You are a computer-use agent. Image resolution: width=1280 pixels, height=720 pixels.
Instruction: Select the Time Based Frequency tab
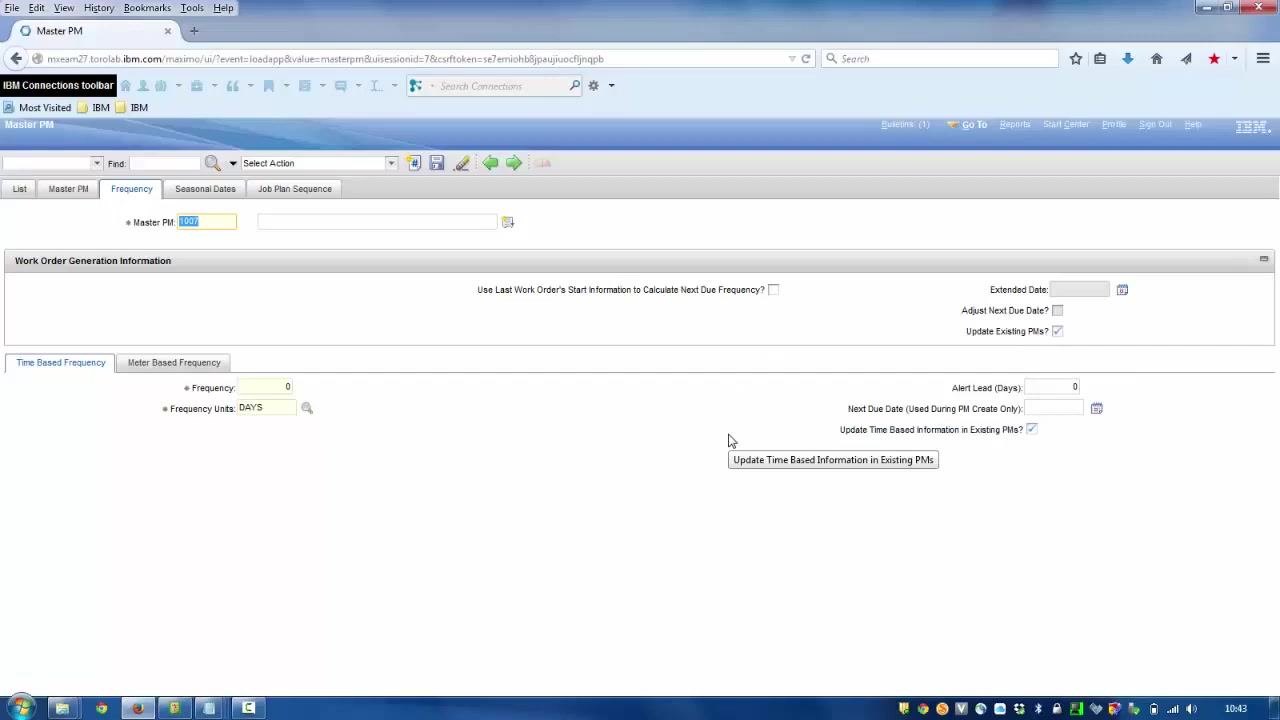pyautogui.click(x=60, y=363)
